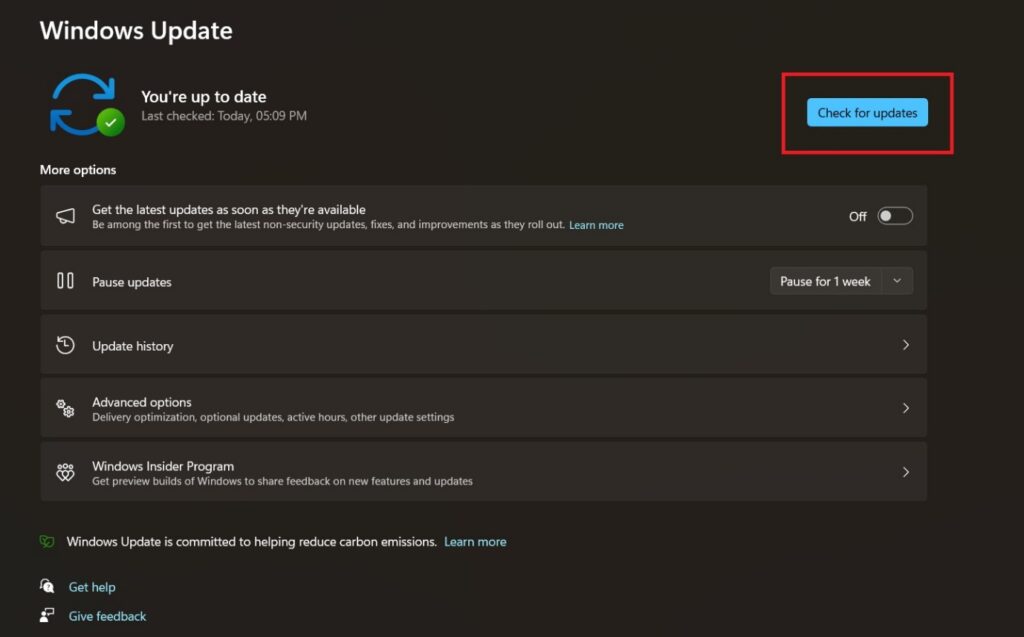Click the Pause for 1 week button
The height and width of the screenshot is (637, 1024).
coord(825,281)
